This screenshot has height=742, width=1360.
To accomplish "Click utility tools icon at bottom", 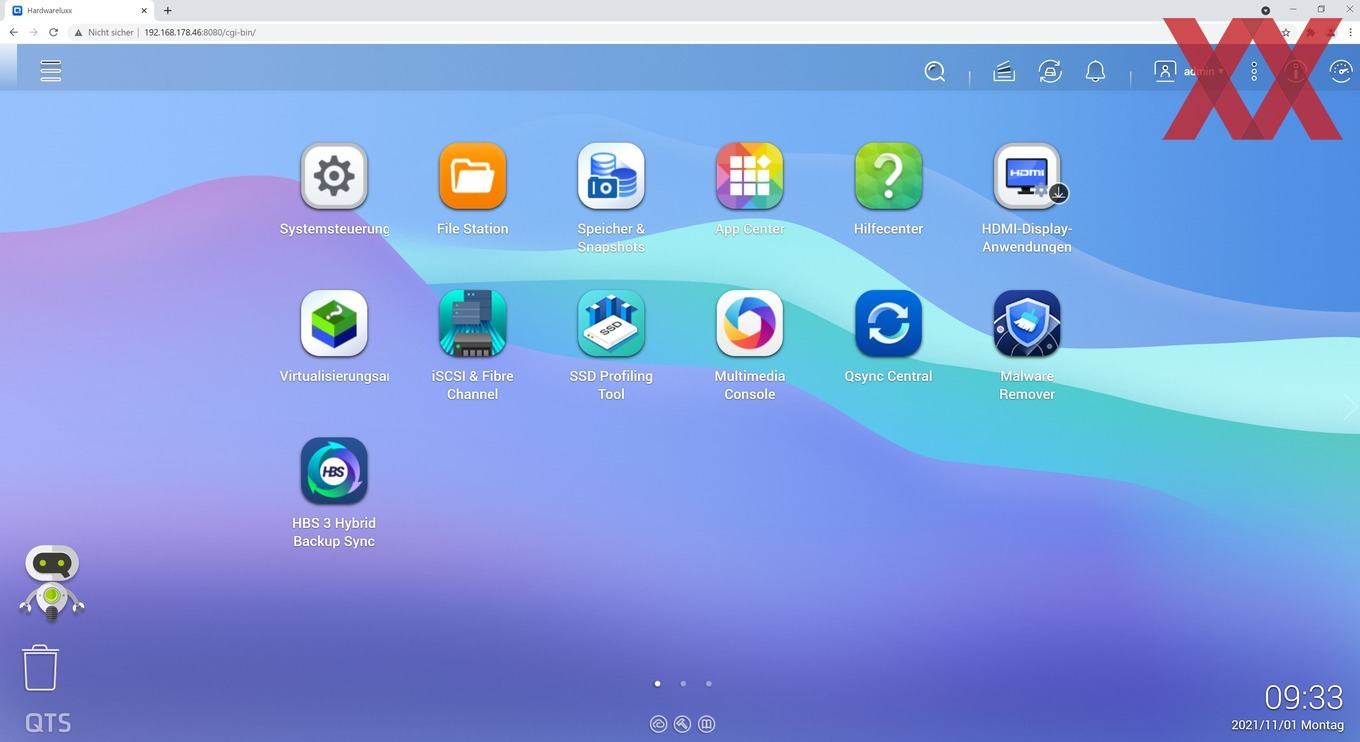I will (682, 724).
